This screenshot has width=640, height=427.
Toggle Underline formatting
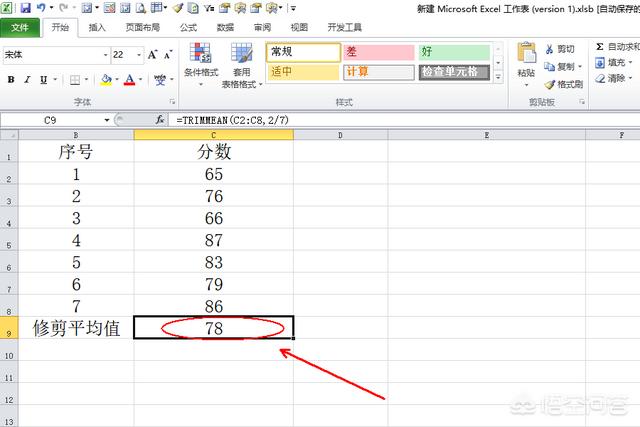(x=43, y=79)
